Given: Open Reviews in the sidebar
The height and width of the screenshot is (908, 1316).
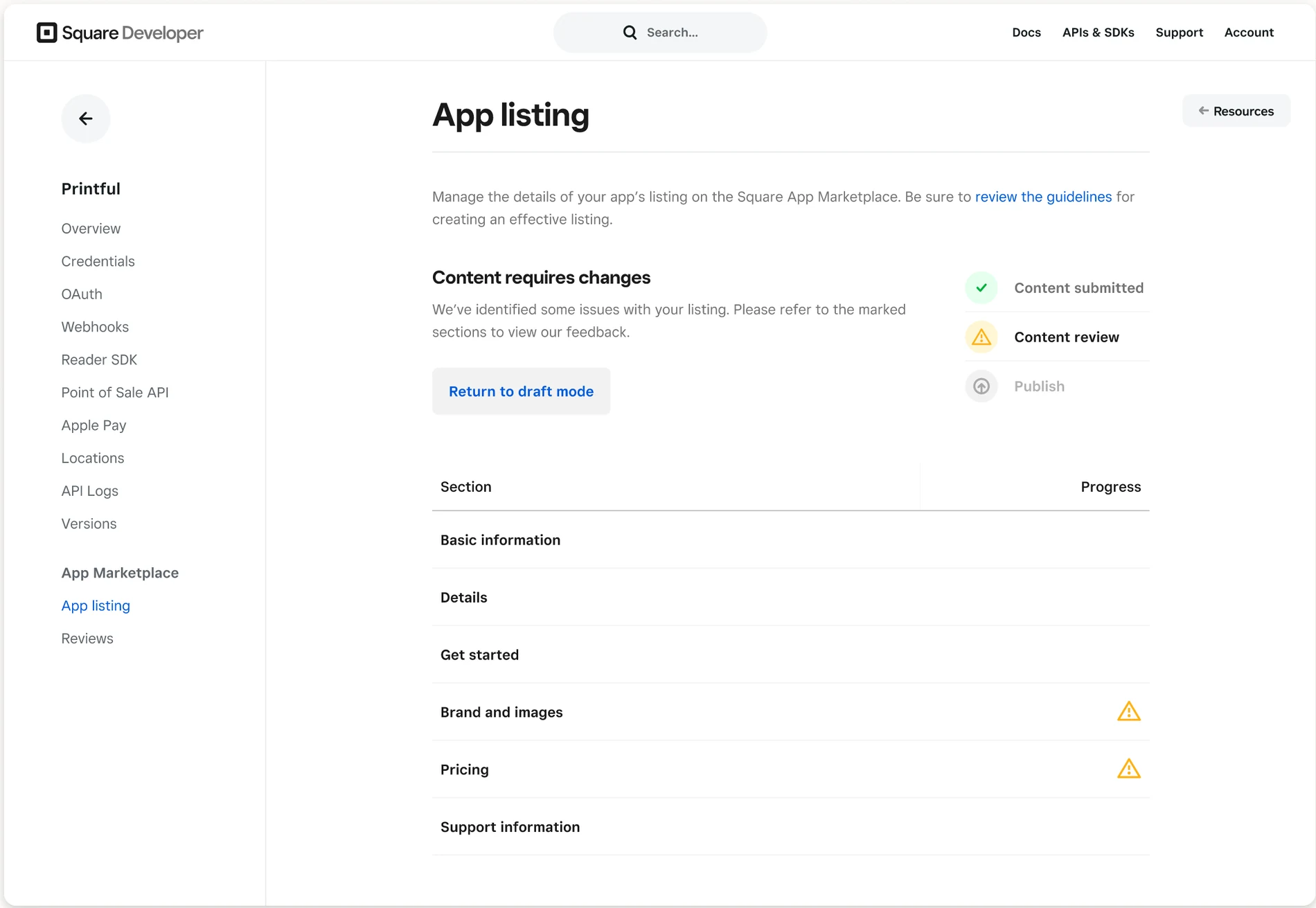Looking at the screenshot, I should 87,639.
